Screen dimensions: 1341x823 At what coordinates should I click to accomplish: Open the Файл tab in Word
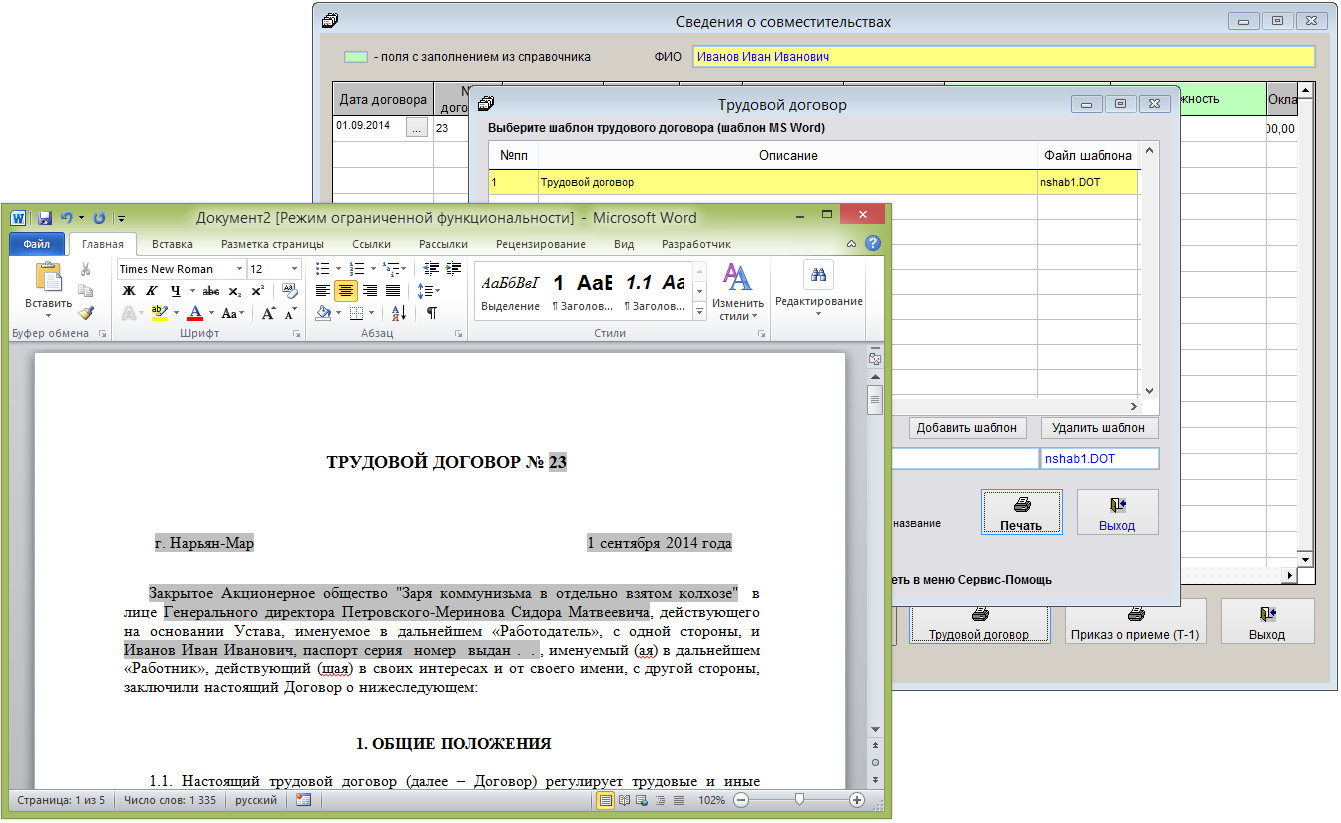[x=37, y=244]
